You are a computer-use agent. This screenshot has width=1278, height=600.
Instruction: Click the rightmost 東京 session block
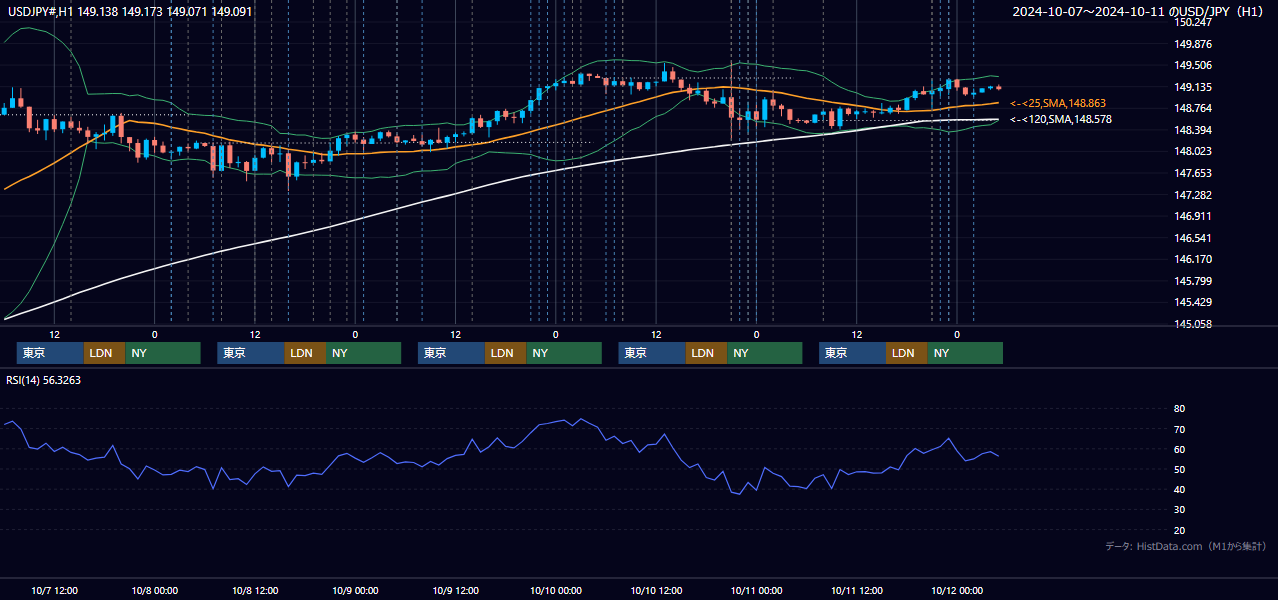click(852, 353)
